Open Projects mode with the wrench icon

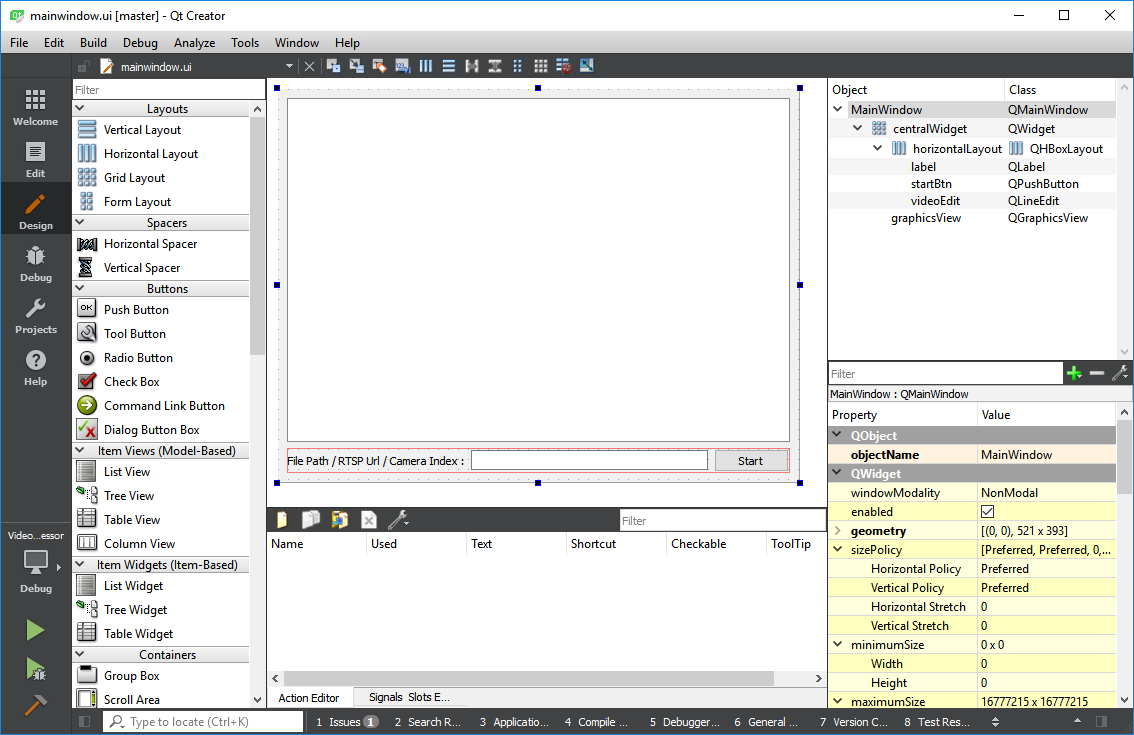tap(35, 315)
